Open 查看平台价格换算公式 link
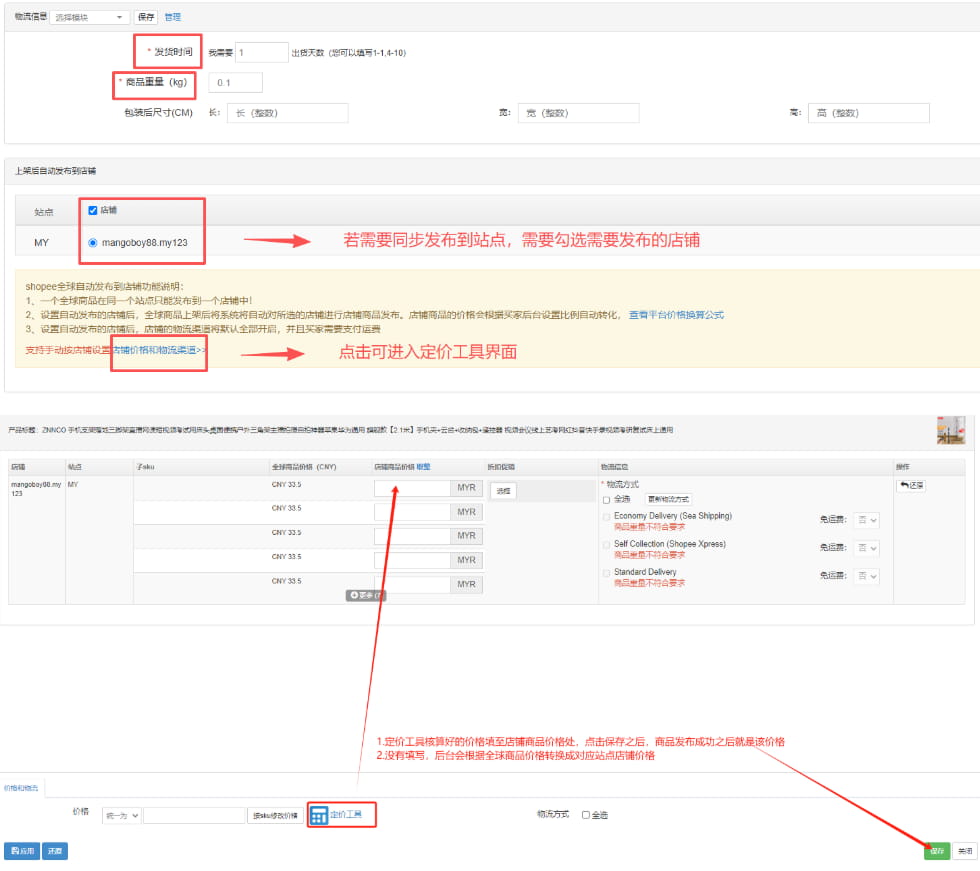The width and height of the screenshot is (980, 871). [676, 315]
